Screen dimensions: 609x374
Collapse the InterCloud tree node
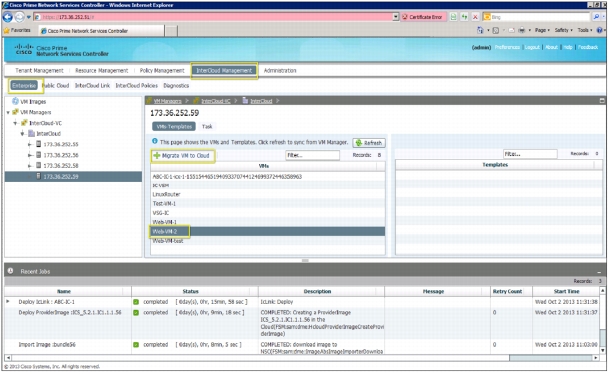click(x=23, y=134)
